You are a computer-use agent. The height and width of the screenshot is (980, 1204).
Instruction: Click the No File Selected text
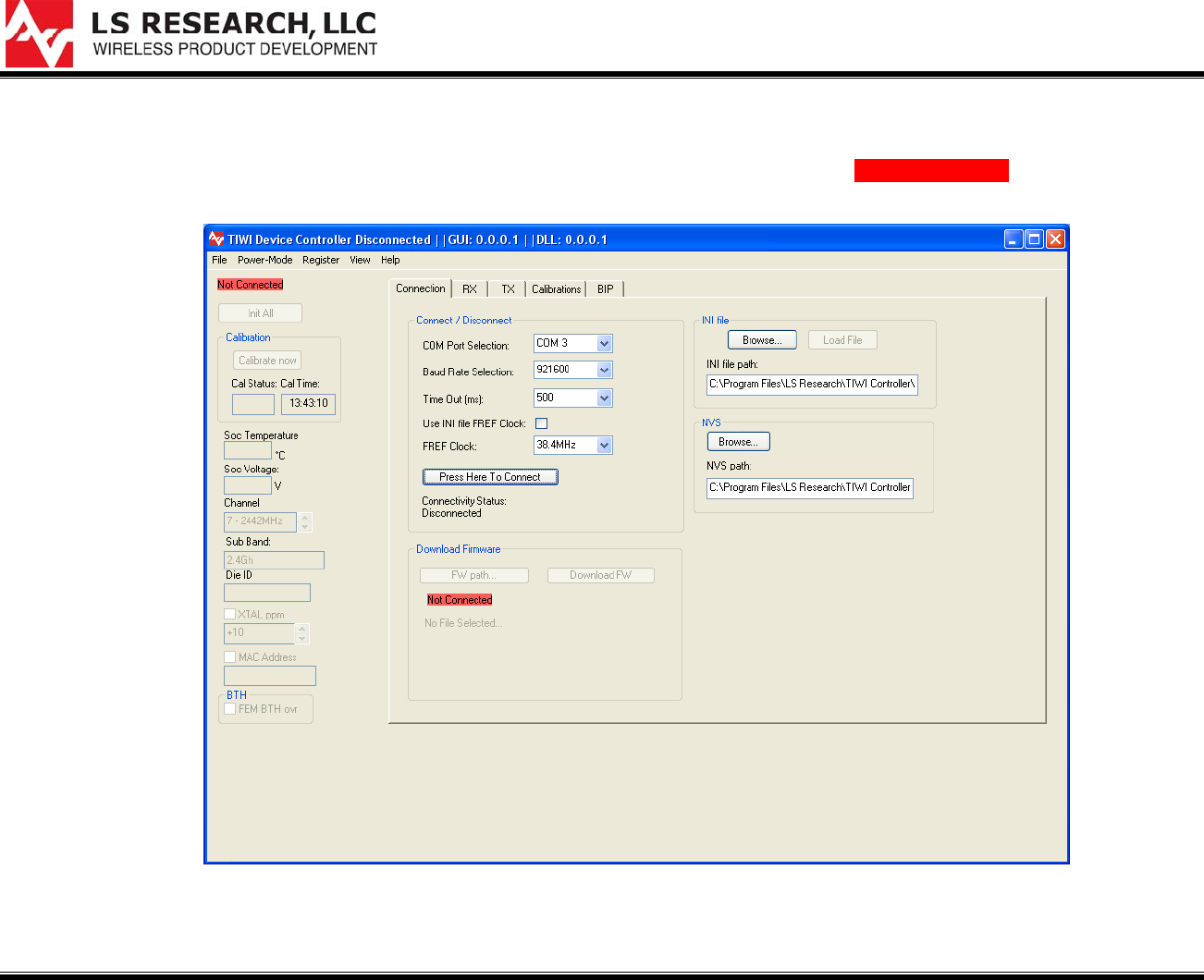point(463,623)
